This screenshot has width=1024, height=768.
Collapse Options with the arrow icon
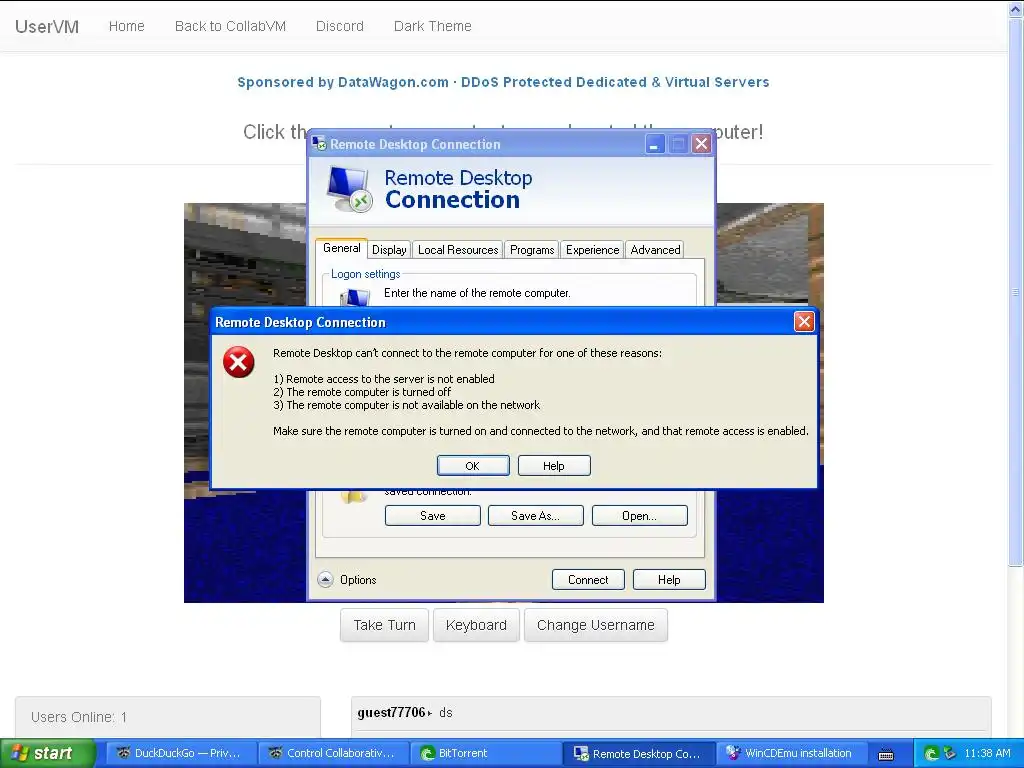click(325, 579)
